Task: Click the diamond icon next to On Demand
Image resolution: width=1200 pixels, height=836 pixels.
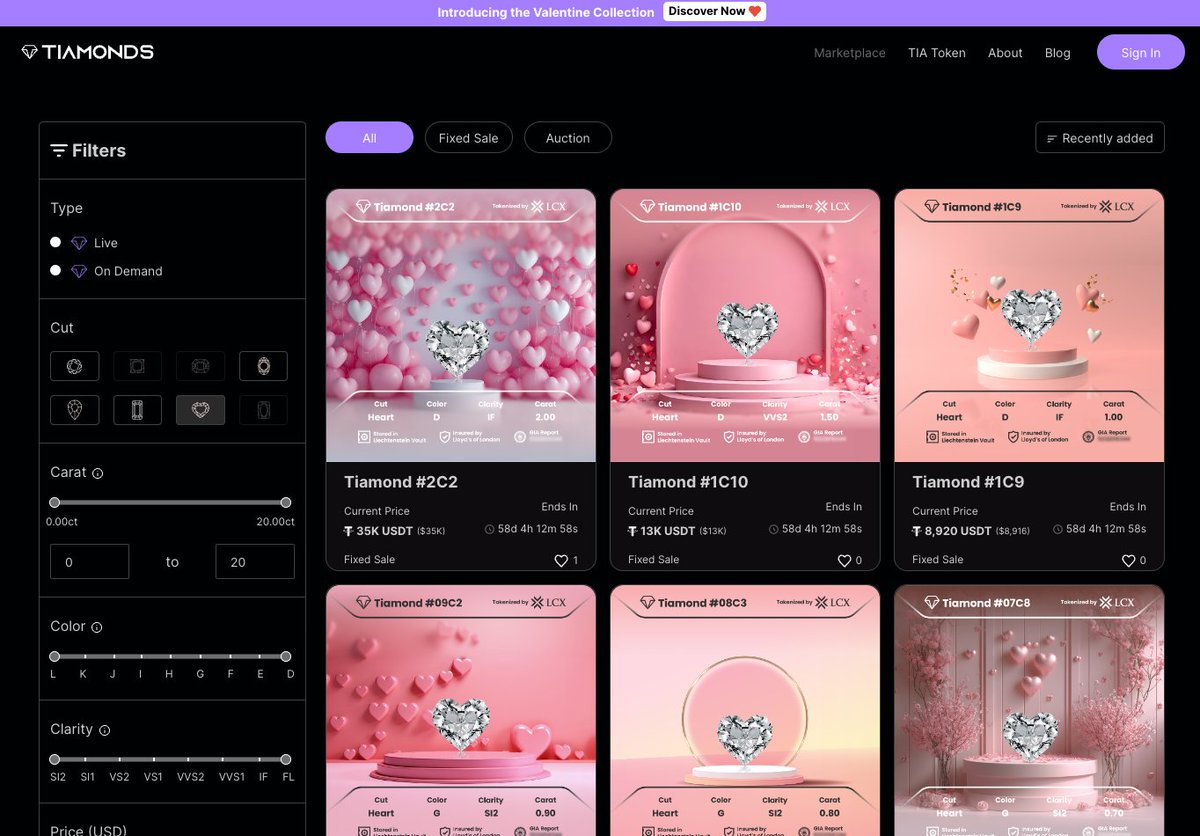Action: coord(79,271)
